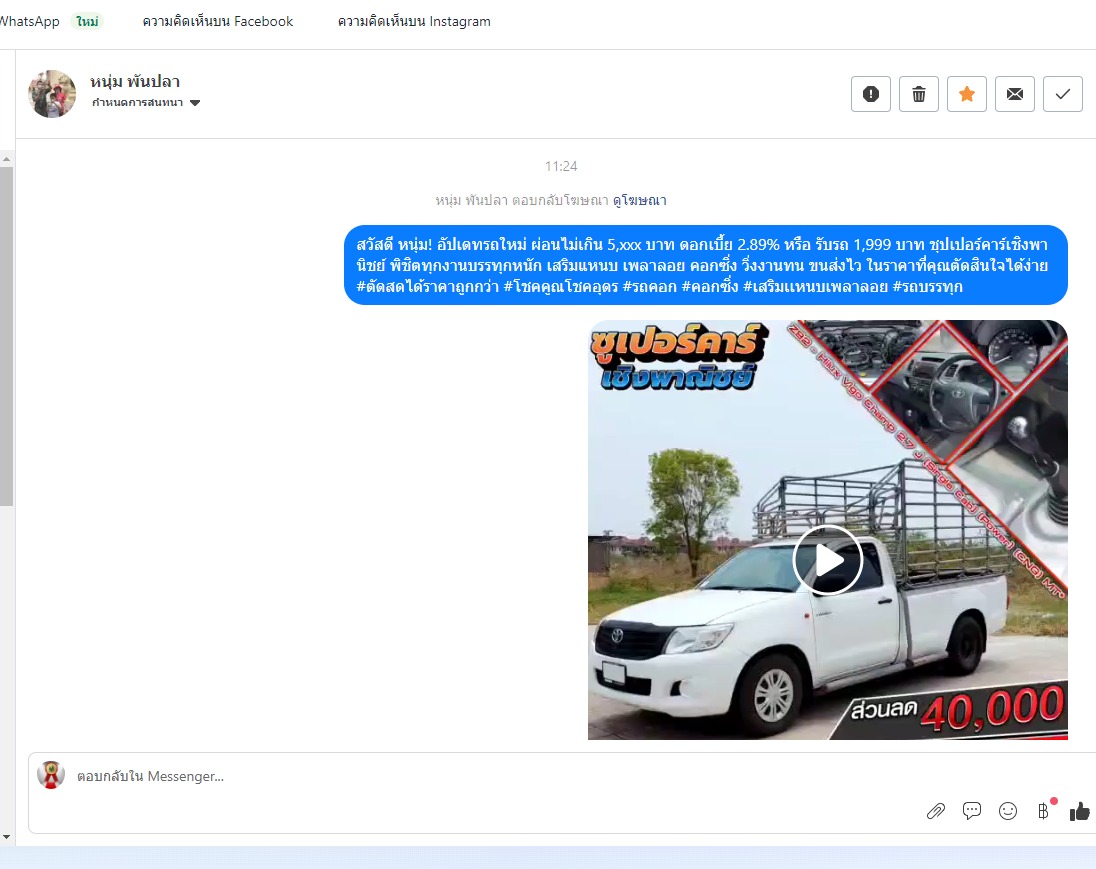The height and width of the screenshot is (869, 1096).
Task: Switch to ความคิดเห็นบน Instagram tab
Action: click(x=414, y=22)
